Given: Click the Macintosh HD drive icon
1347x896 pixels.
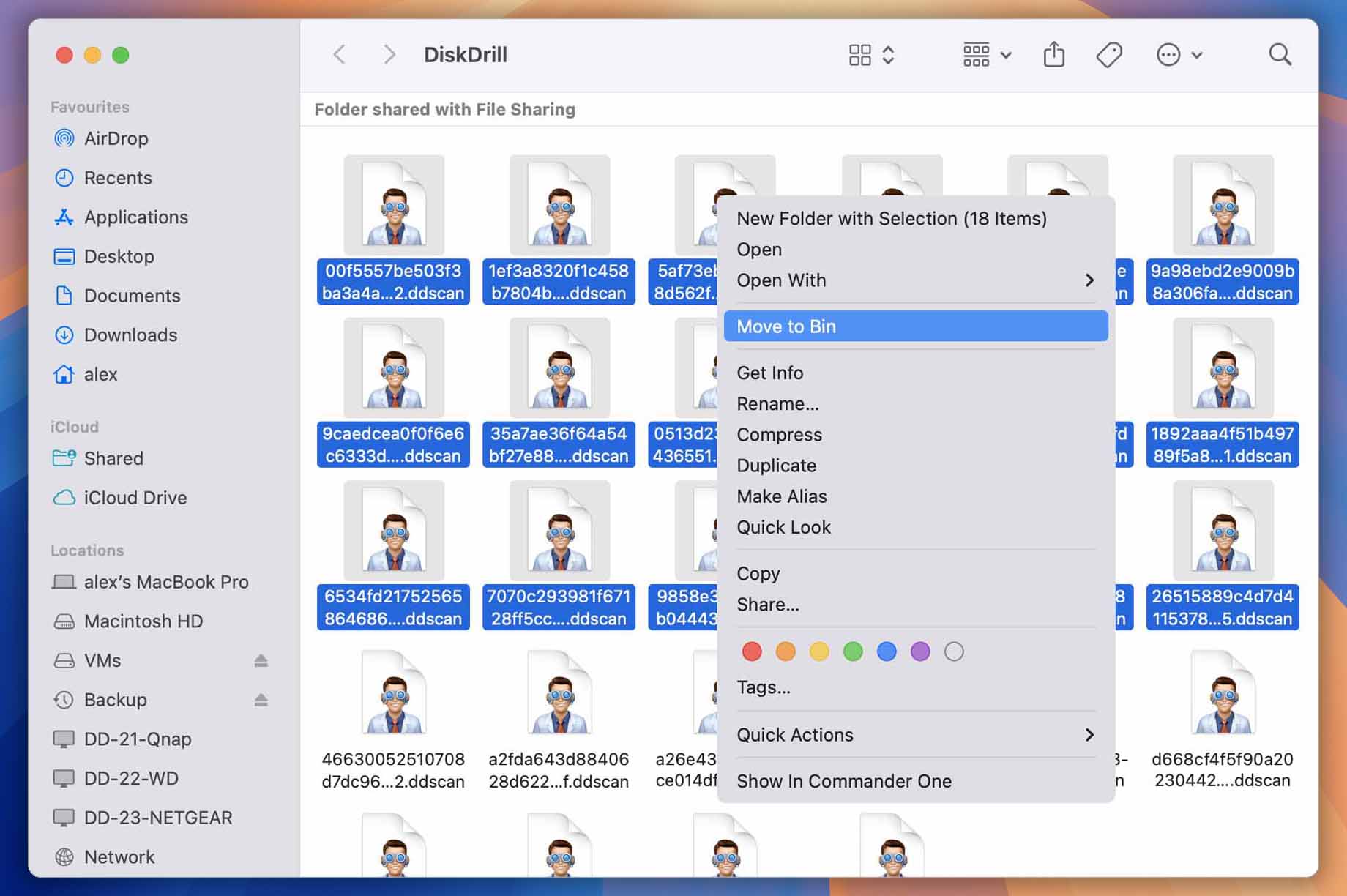Looking at the screenshot, I should pos(64,621).
